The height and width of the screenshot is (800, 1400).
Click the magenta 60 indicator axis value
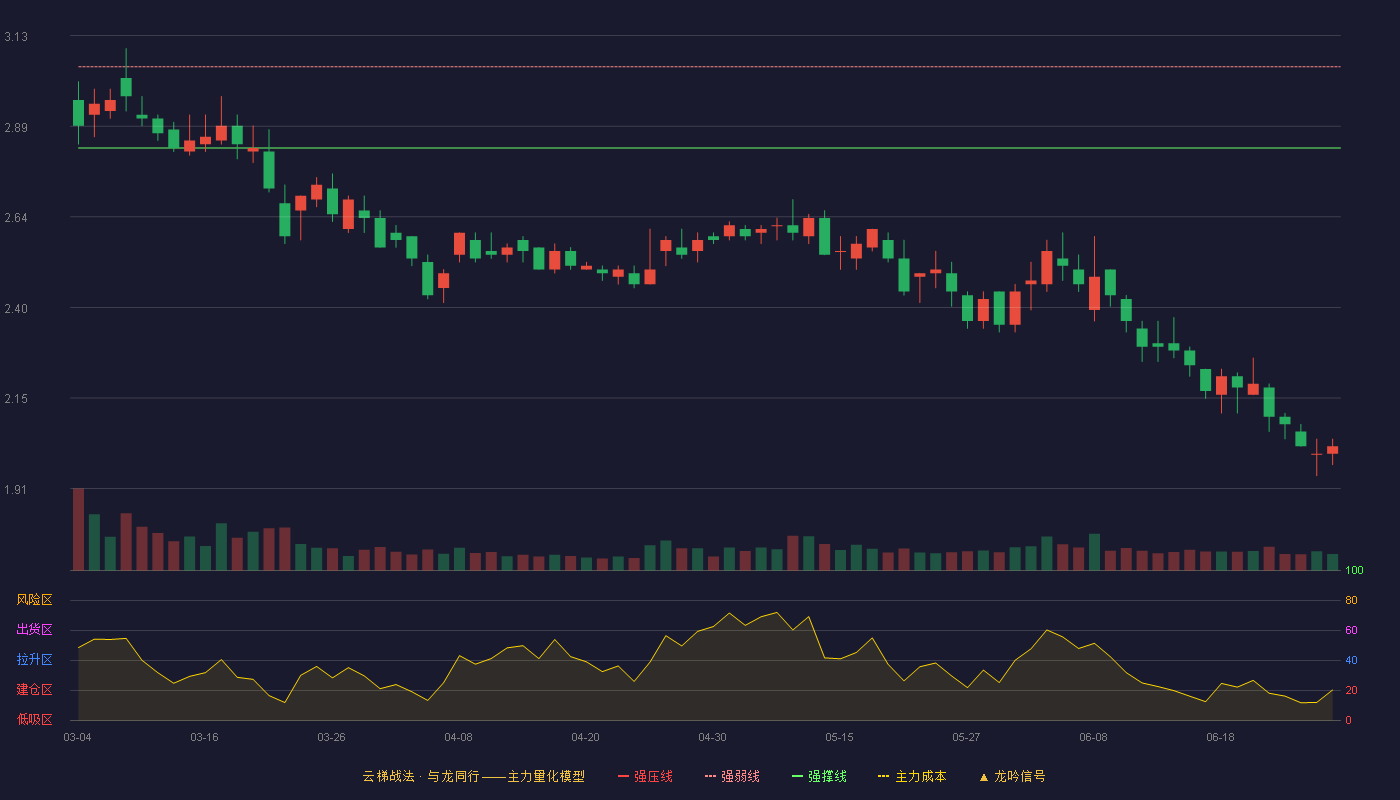pyautogui.click(x=1351, y=630)
